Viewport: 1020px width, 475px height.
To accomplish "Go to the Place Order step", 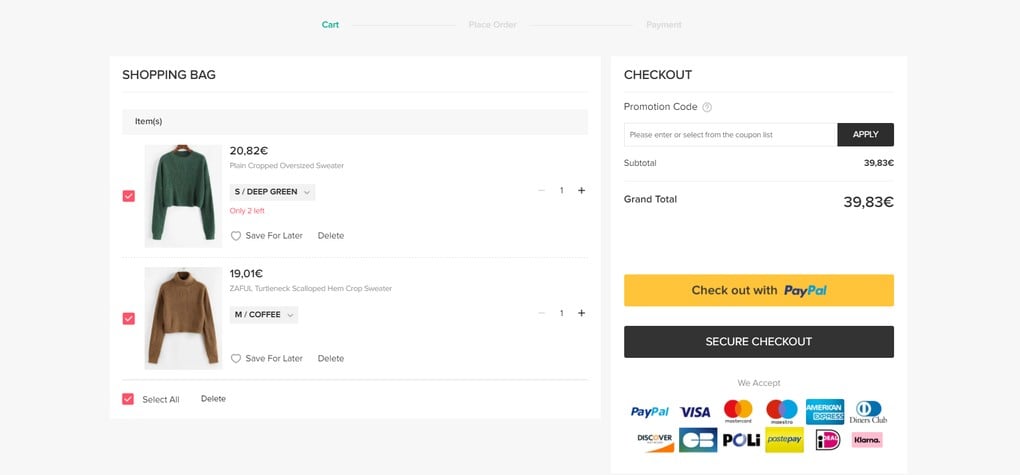I will point(492,25).
